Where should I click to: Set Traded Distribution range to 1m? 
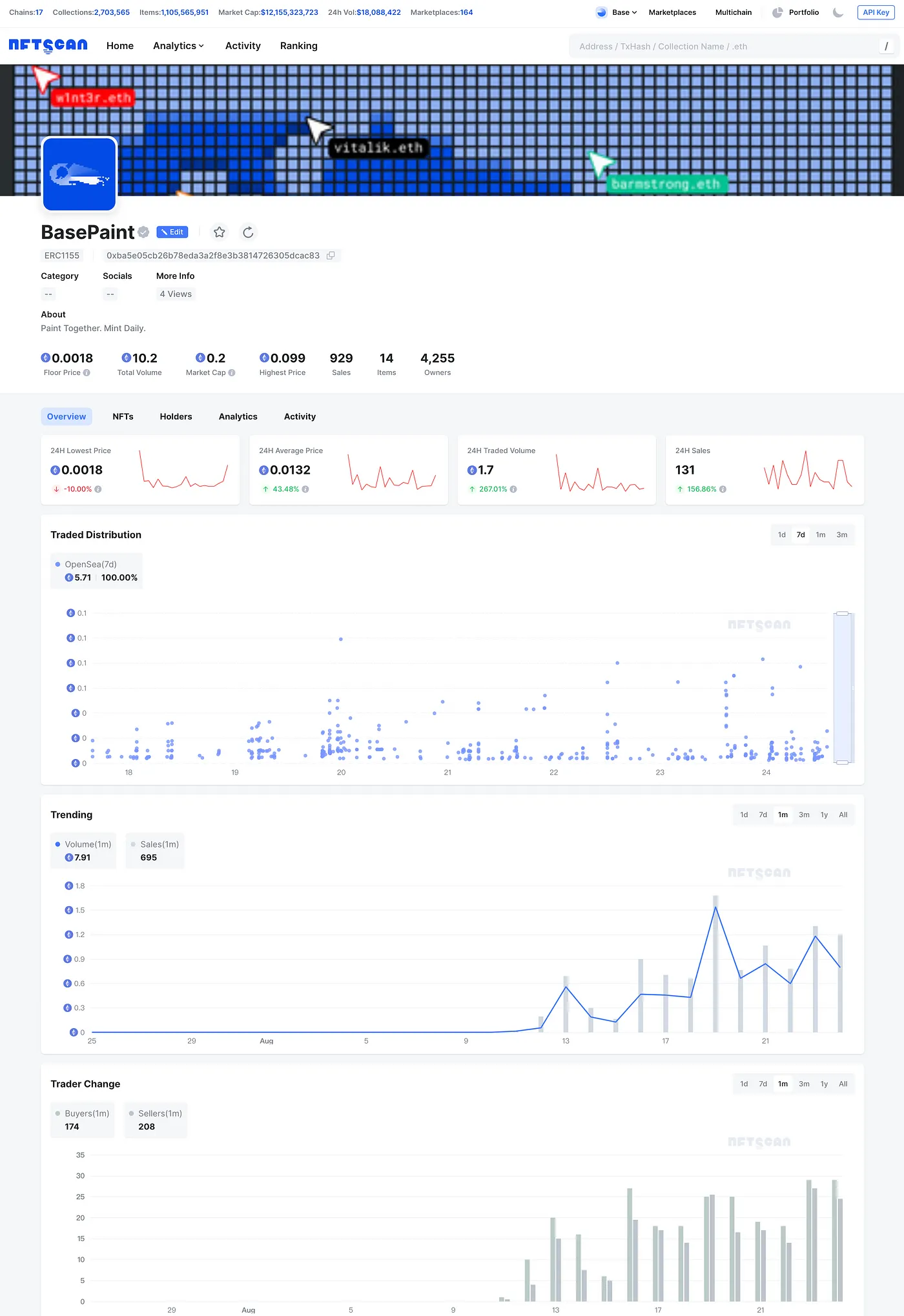821,535
